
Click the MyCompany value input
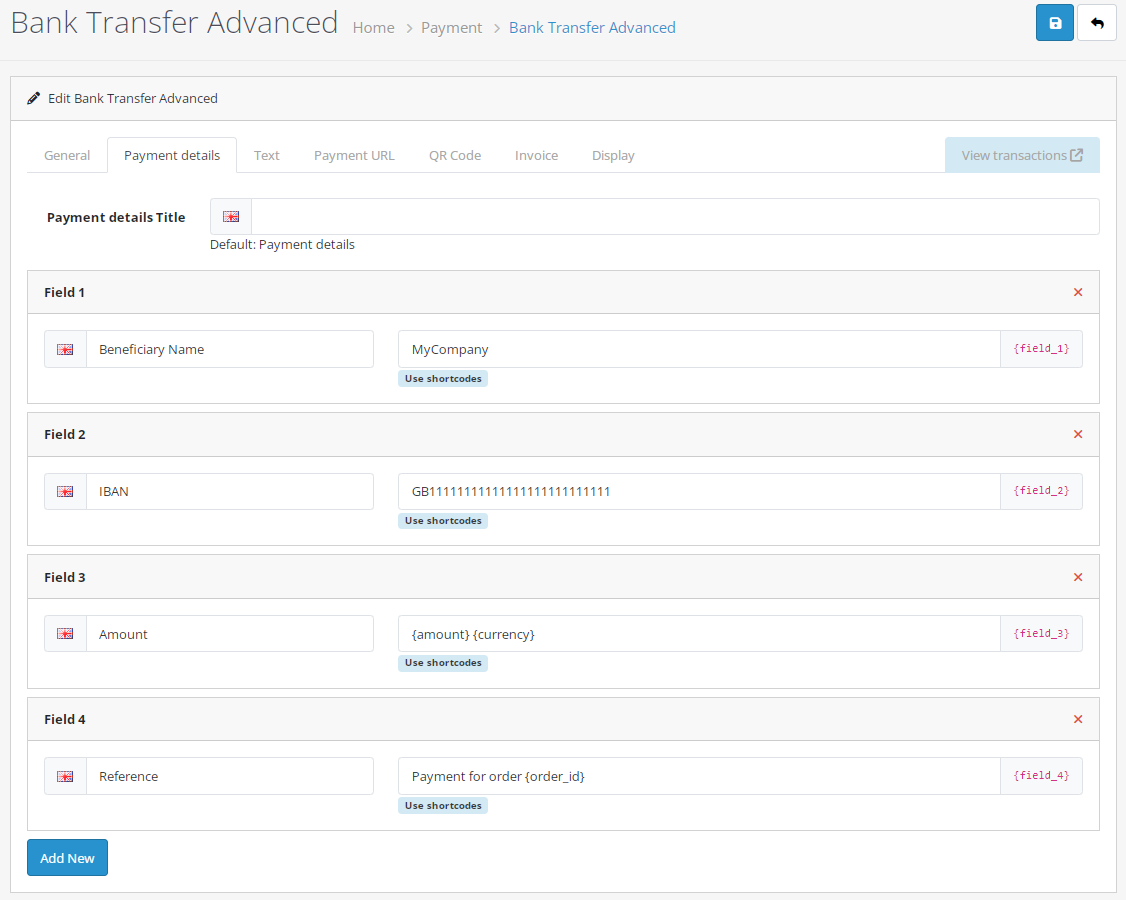coord(699,349)
